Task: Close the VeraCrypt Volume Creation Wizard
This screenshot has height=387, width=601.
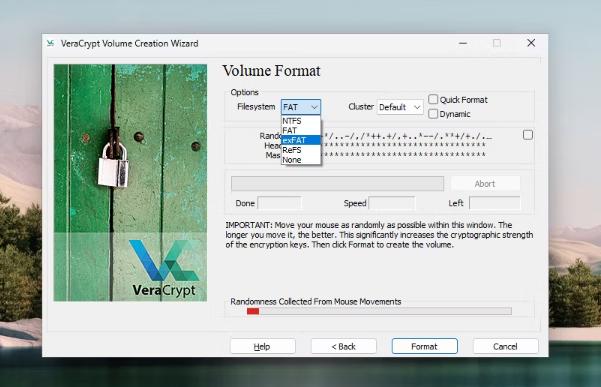Action: coord(531,43)
